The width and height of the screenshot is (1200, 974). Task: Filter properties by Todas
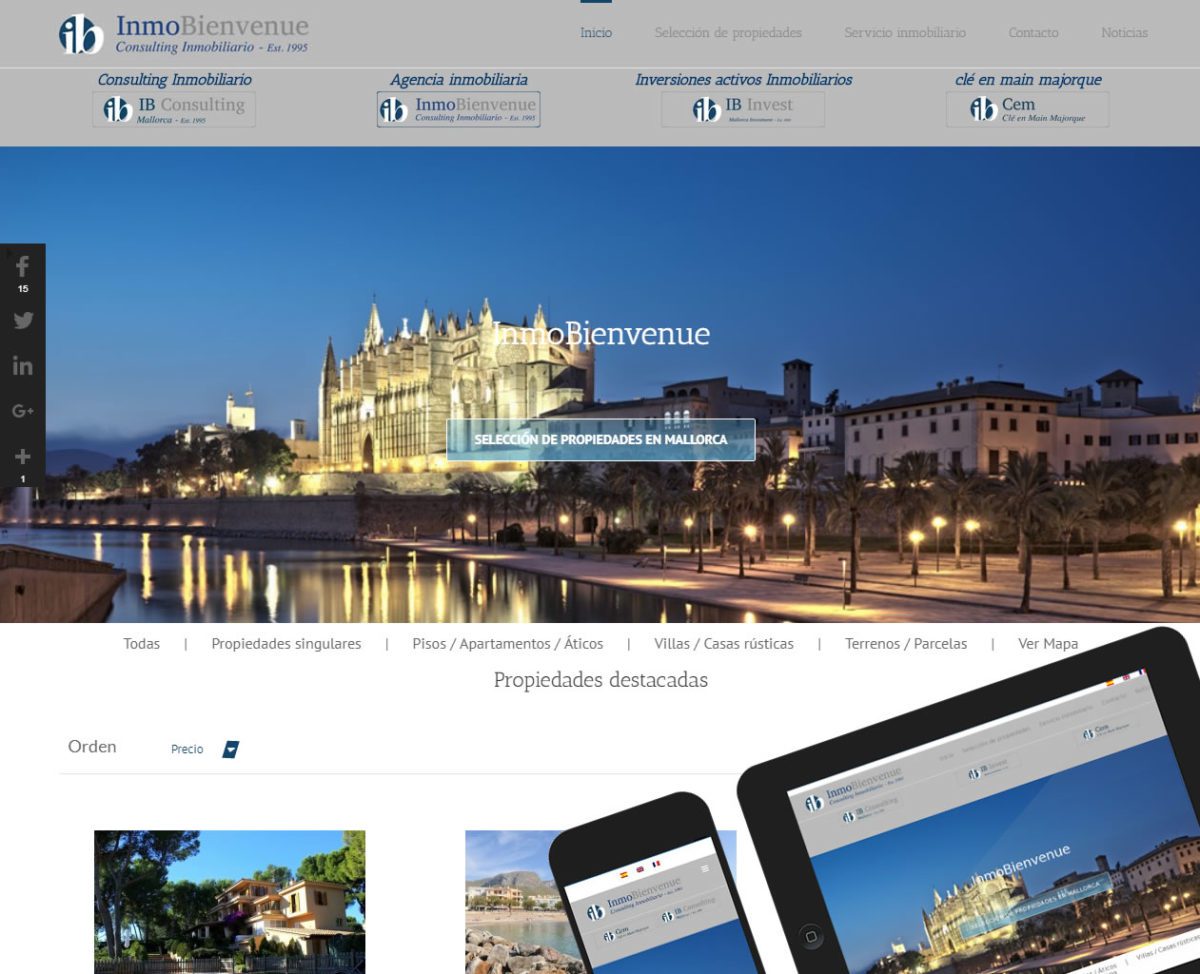click(x=142, y=644)
